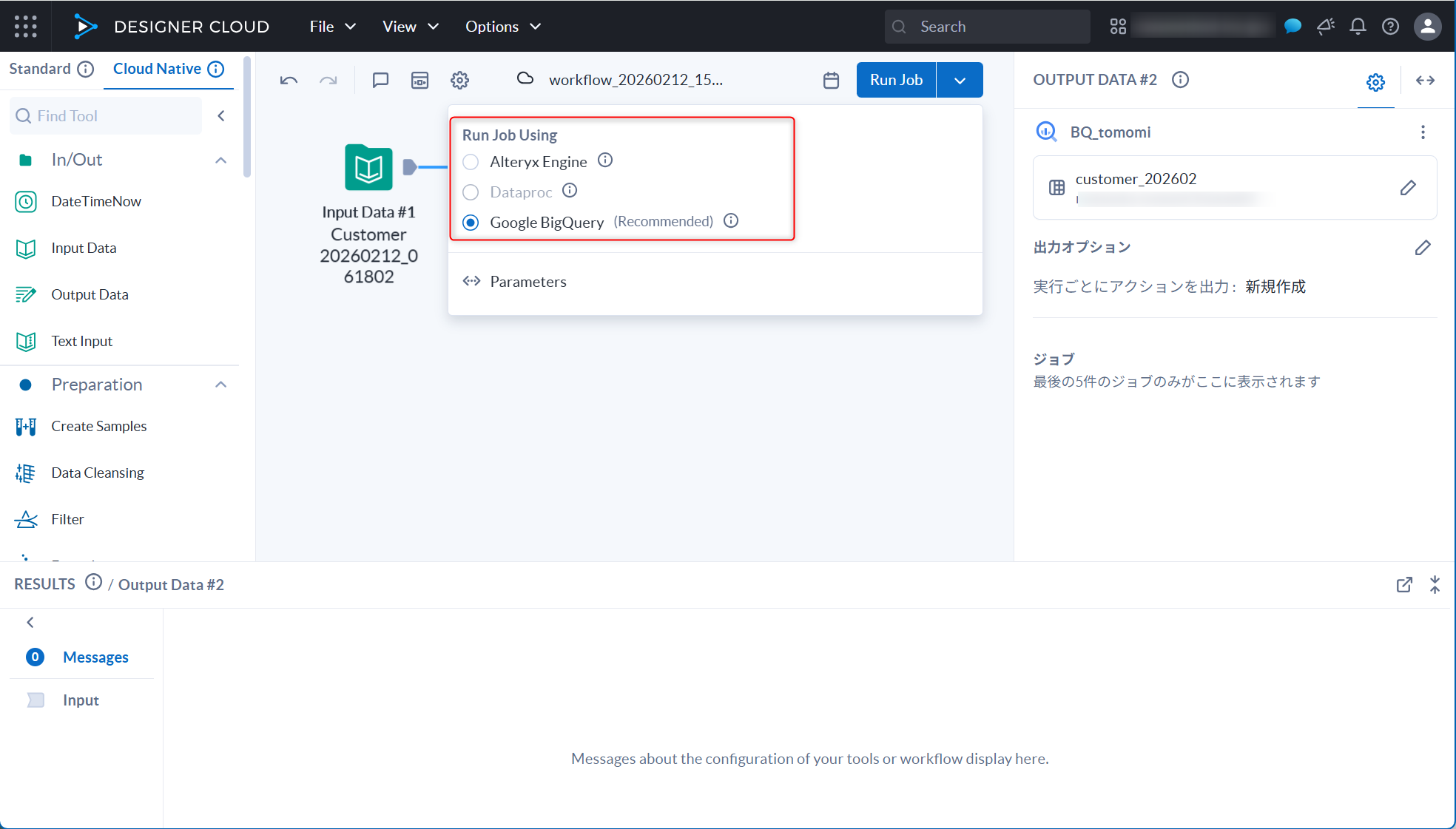Select the Data Cleansing tool

pyautogui.click(x=97, y=472)
